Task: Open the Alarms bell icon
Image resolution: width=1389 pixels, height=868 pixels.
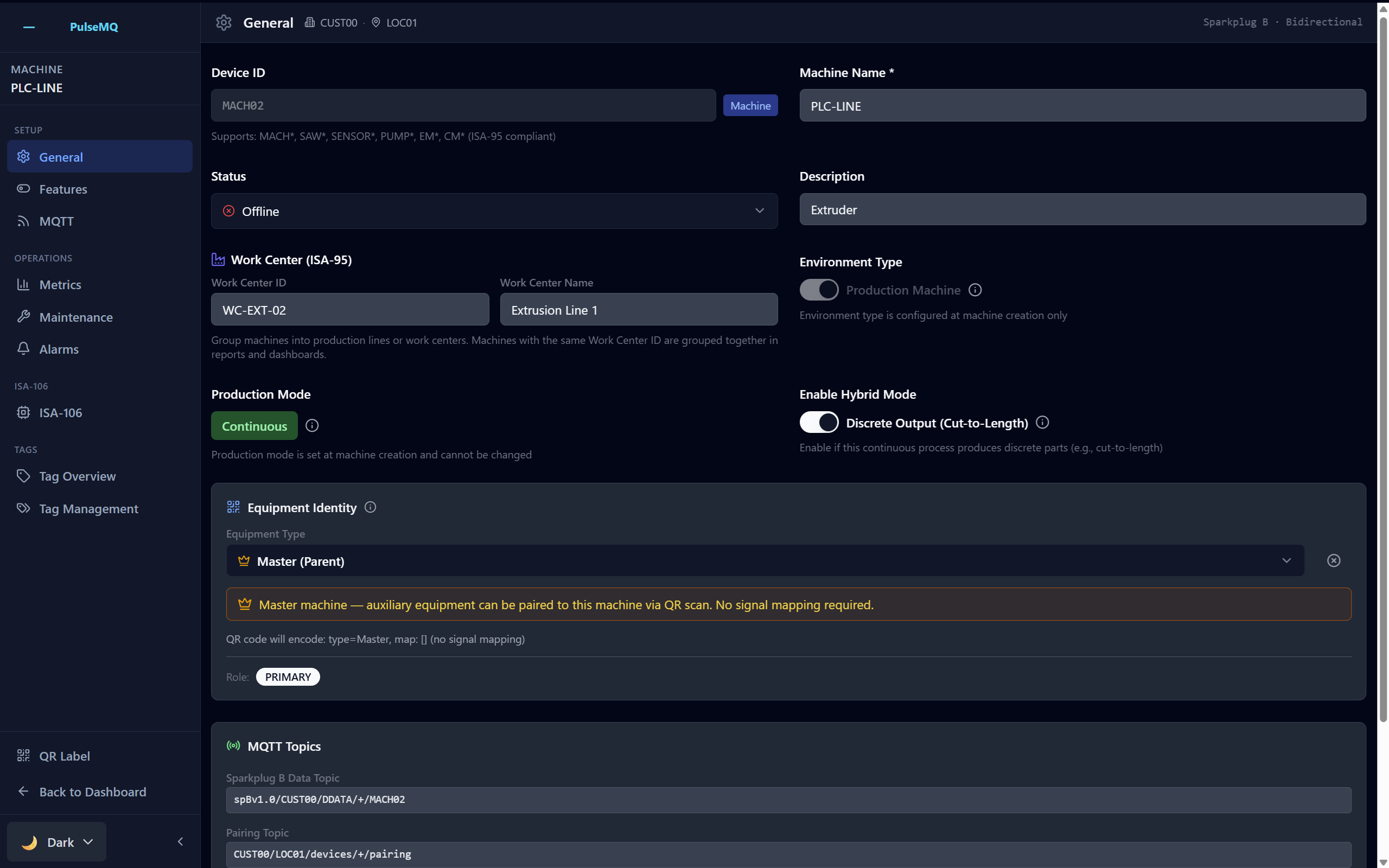Action: point(23,348)
